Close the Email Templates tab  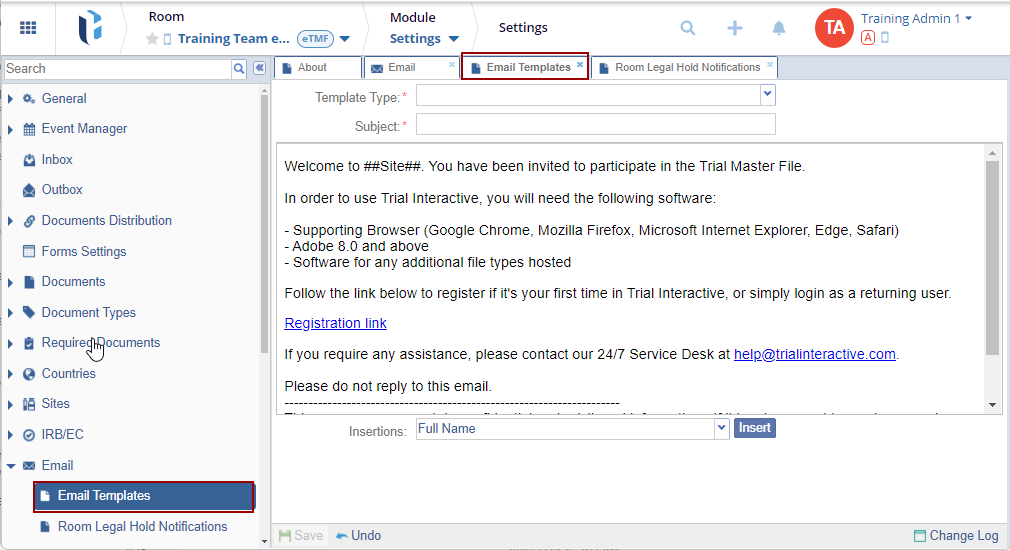[580, 64]
